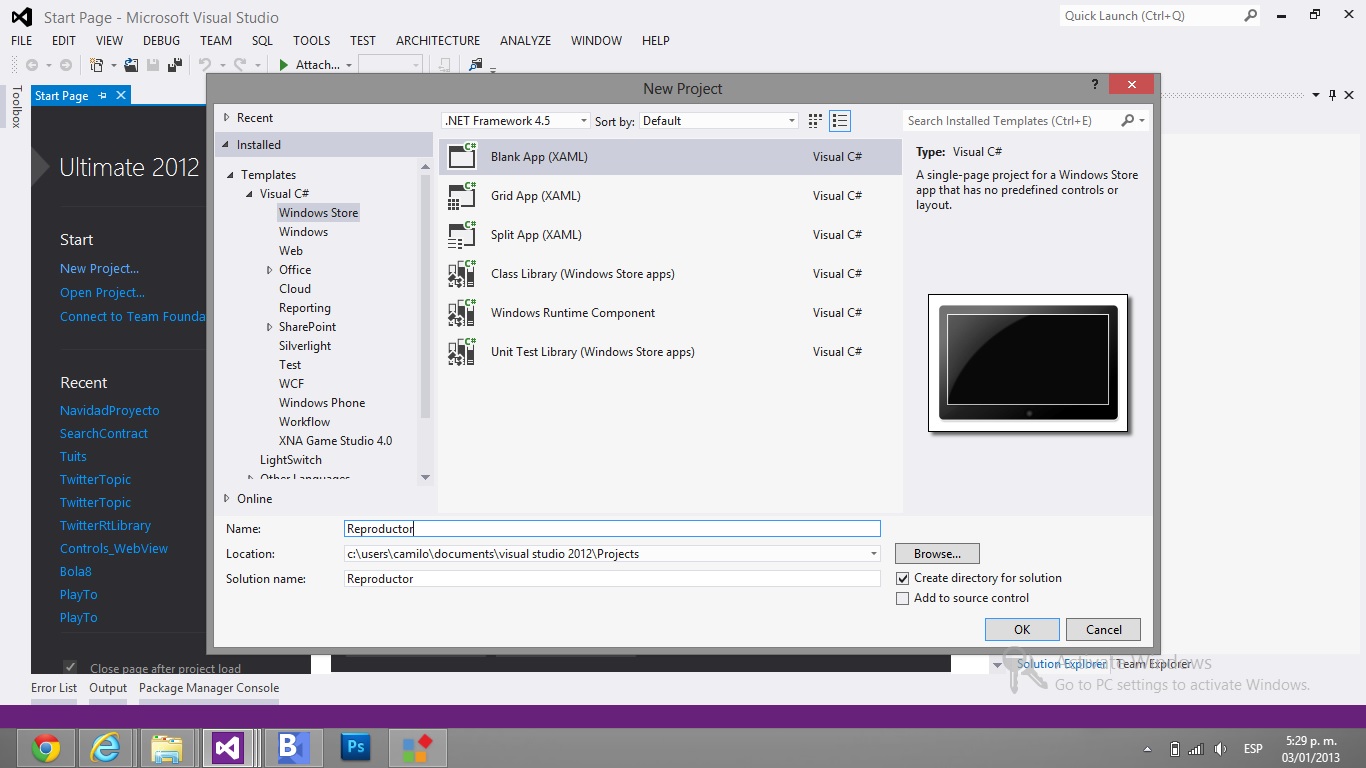The image size is (1366, 768).
Task: Select the Windows Runtime Component icon
Action: [462, 313]
